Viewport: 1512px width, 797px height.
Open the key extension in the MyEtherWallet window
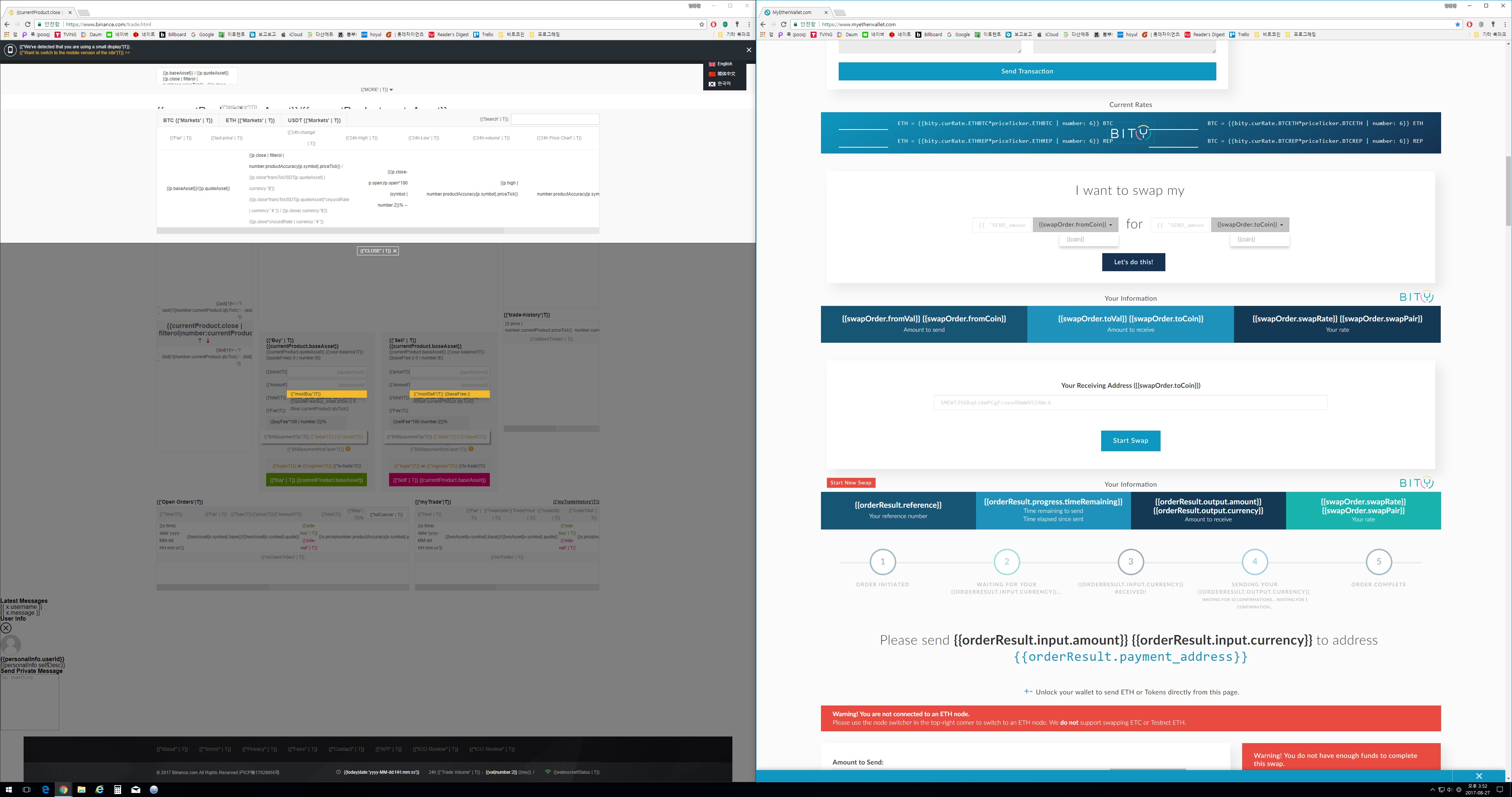[x=1493, y=25]
